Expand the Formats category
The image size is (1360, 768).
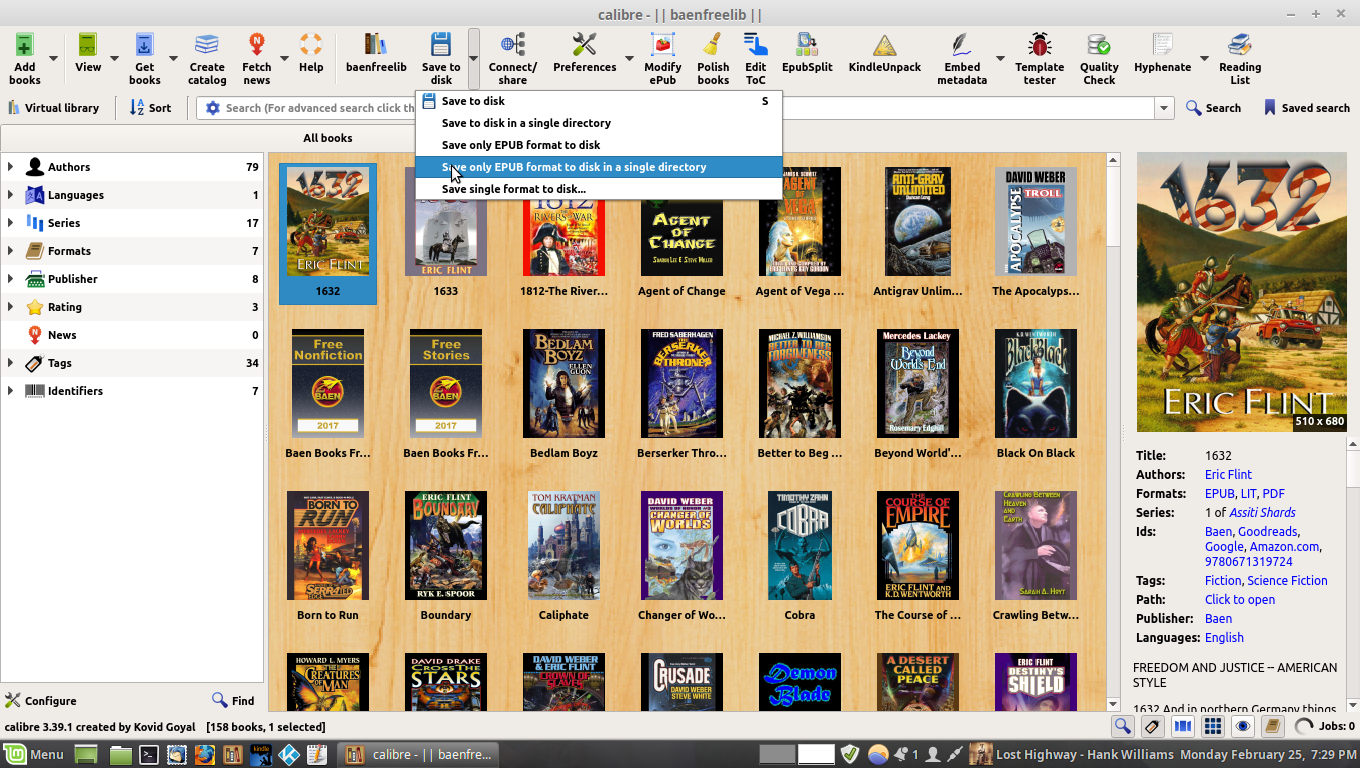11,251
